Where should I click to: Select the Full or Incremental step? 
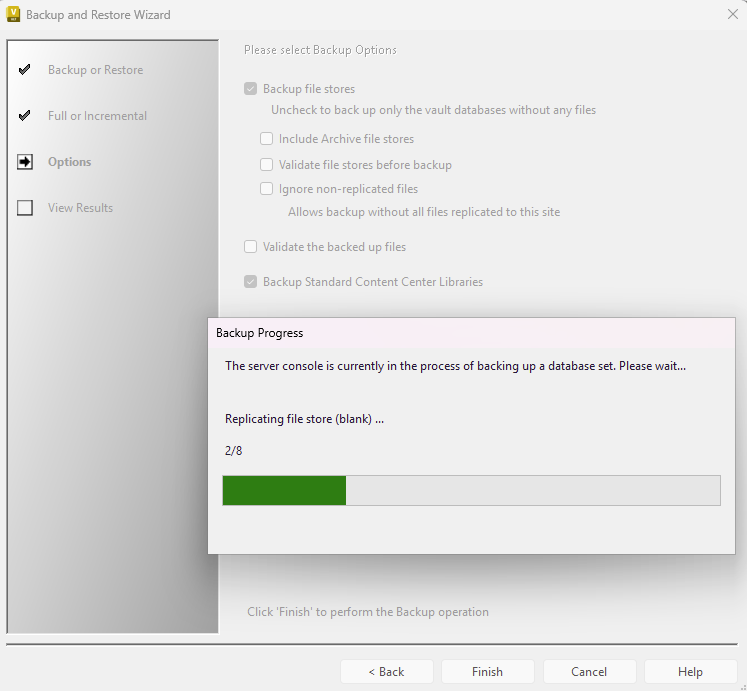pyautogui.click(x=97, y=116)
